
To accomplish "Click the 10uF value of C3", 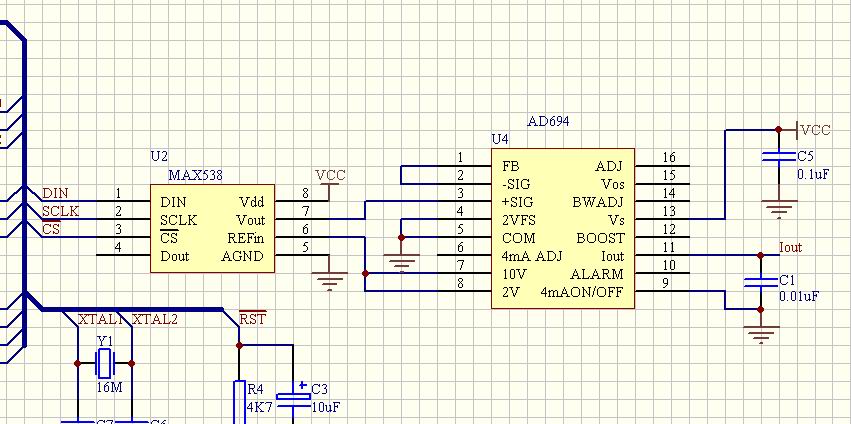I will tap(326, 407).
